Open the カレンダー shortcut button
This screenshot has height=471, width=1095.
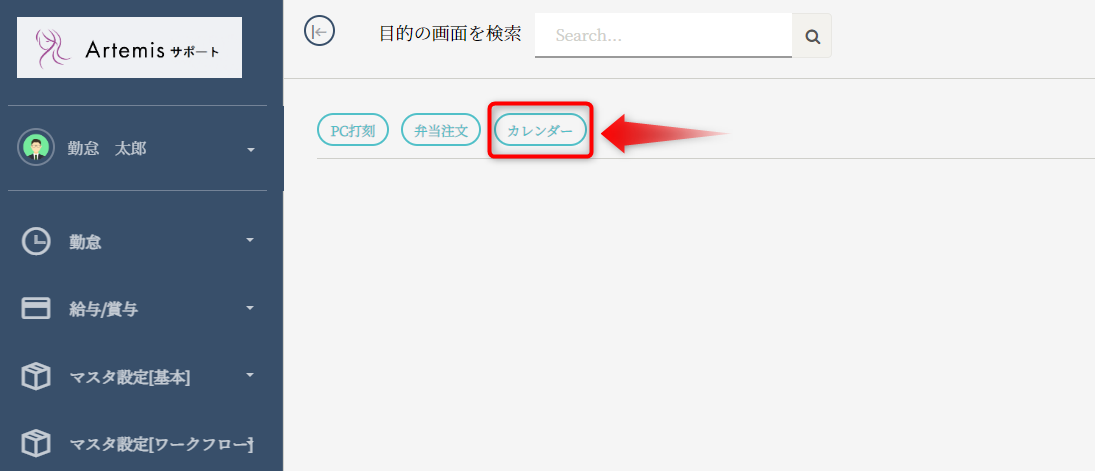coord(541,130)
